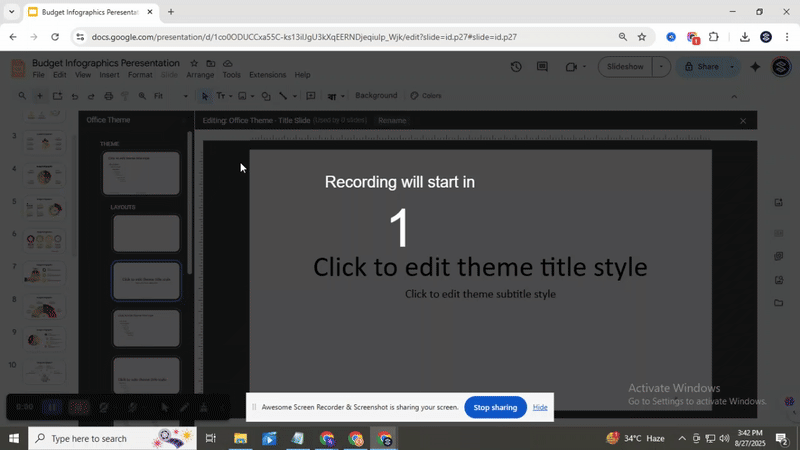Select the cursor pointer tool
The height and width of the screenshot is (450, 800).
point(205,96)
